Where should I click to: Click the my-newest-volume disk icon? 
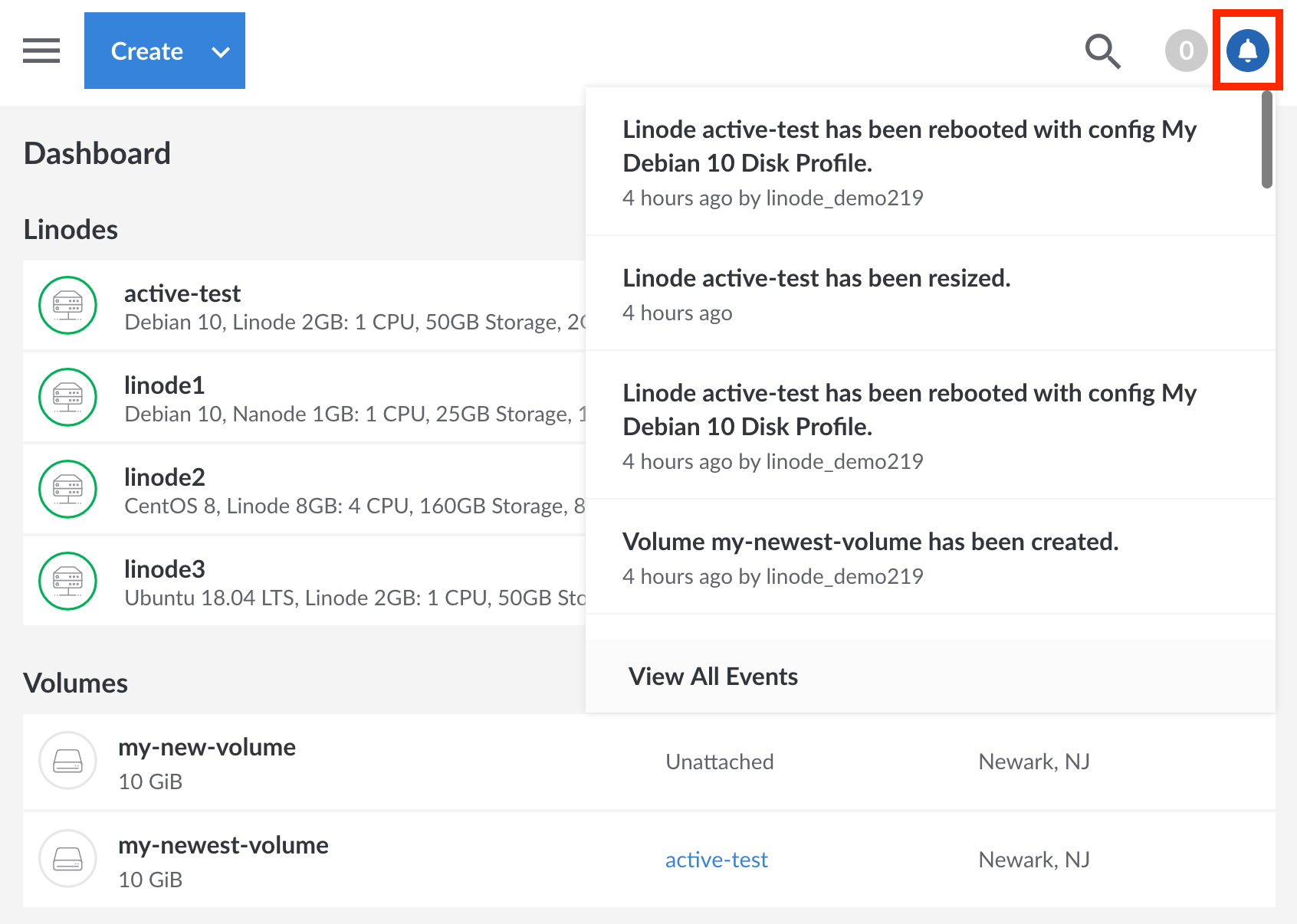(68, 859)
